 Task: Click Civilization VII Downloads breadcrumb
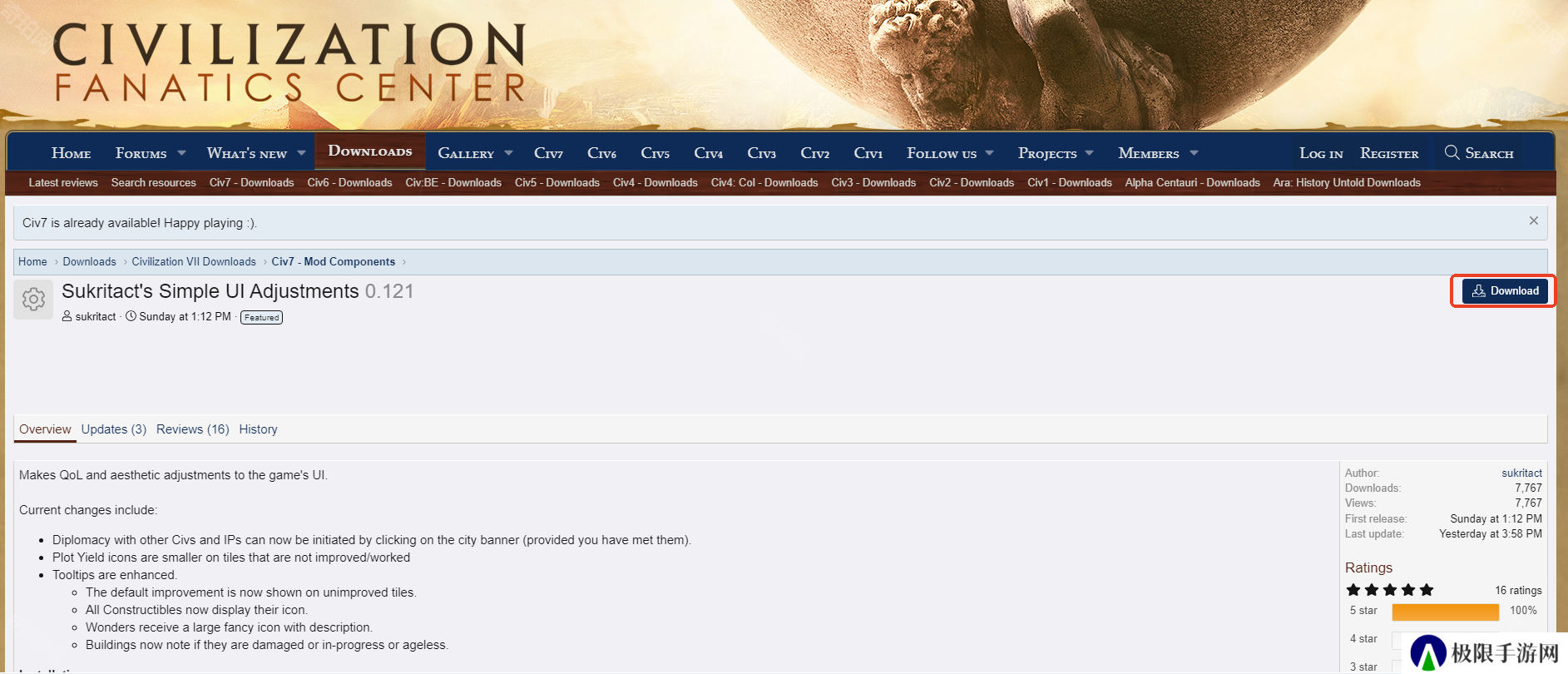(194, 261)
